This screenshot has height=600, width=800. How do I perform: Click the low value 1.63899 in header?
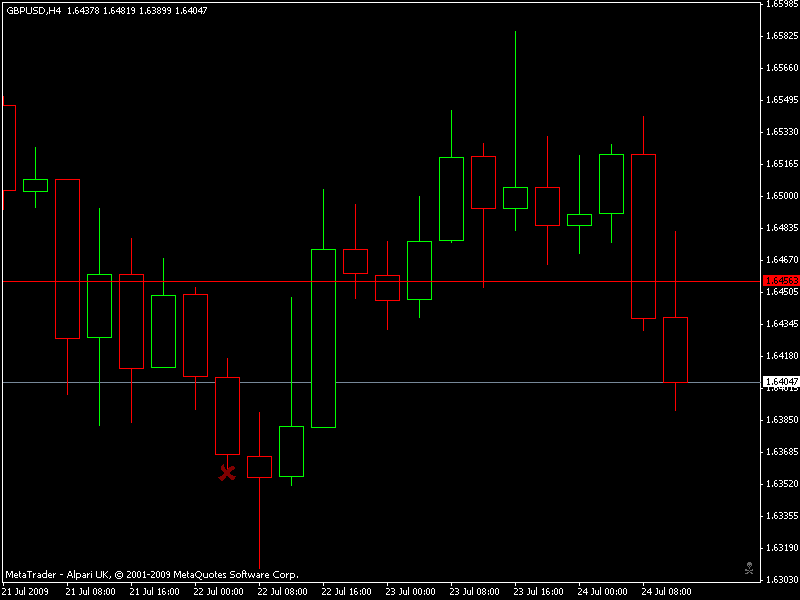click(x=155, y=10)
